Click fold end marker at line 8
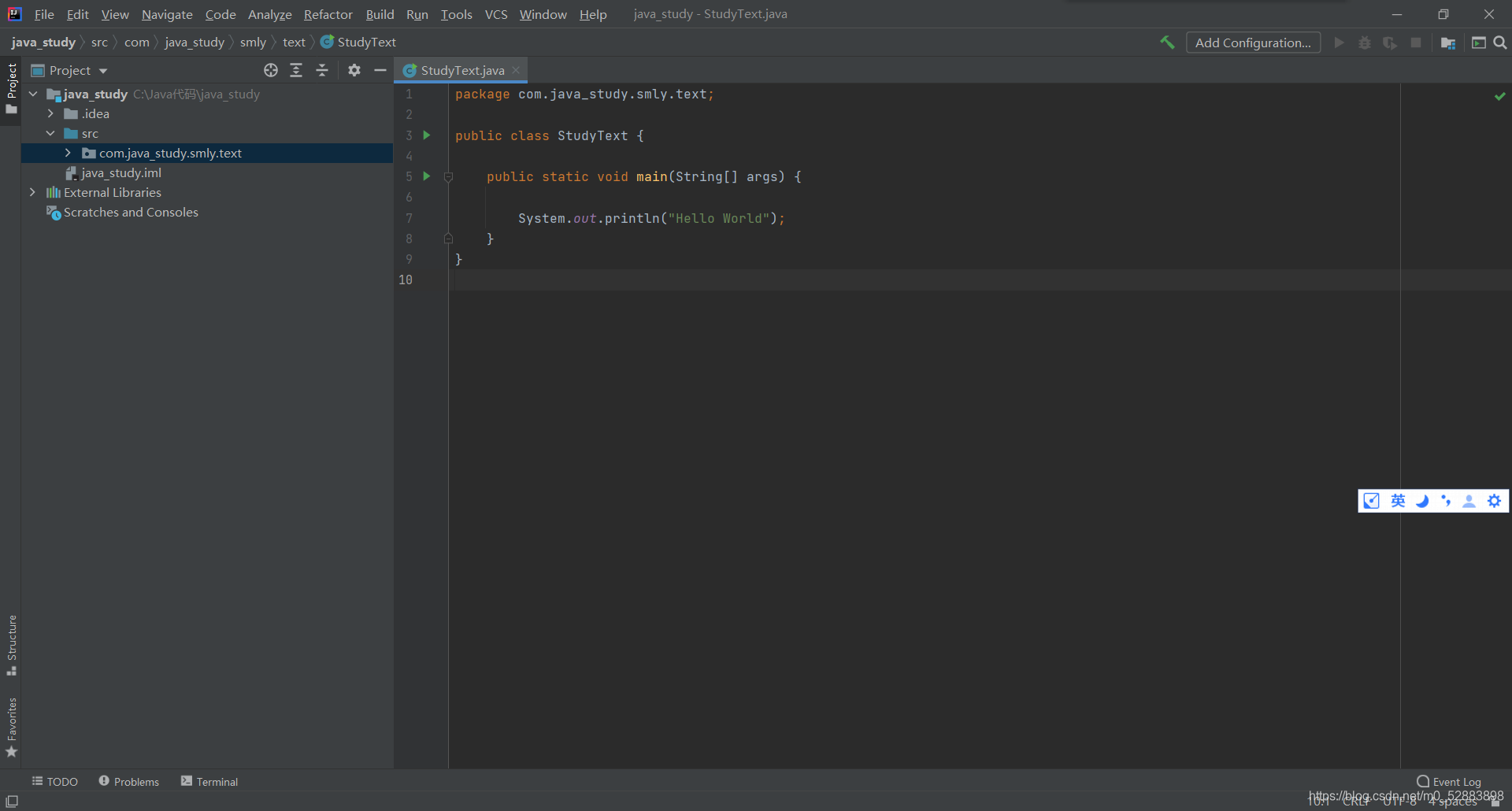1512x811 pixels. coord(448,238)
